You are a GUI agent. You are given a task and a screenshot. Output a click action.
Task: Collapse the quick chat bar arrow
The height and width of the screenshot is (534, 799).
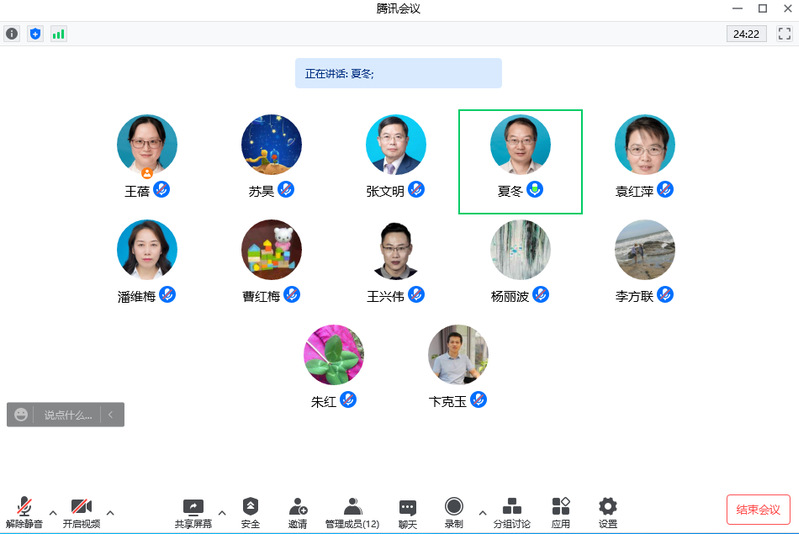click(111, 415)
